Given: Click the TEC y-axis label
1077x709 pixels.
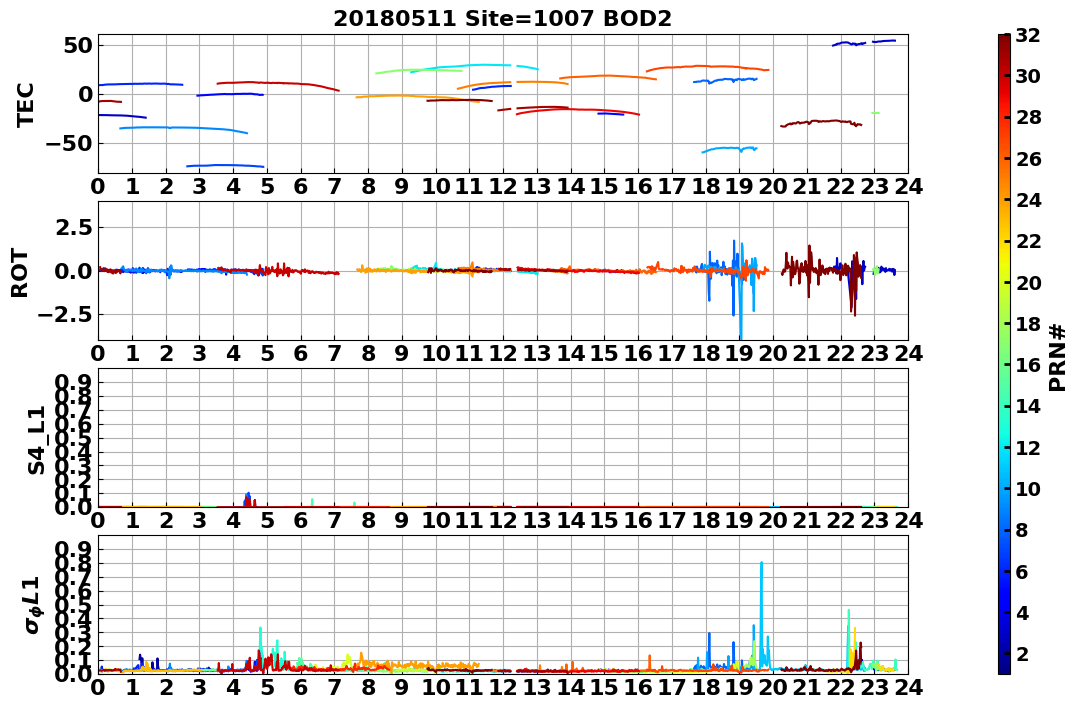Looking at the screenshot, I should point(25,104).
